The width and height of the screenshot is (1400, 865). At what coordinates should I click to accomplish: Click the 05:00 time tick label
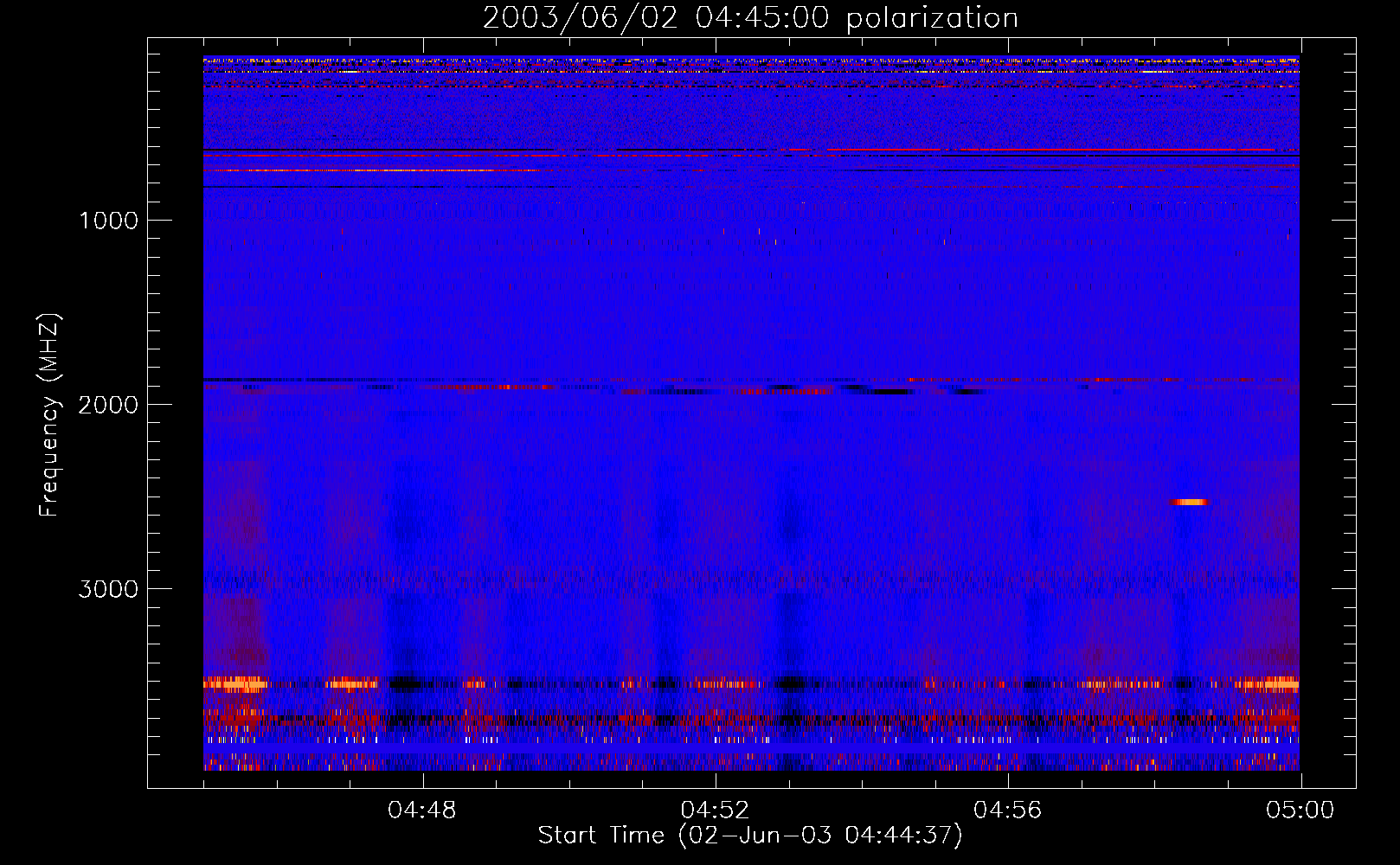[1300, 811]
